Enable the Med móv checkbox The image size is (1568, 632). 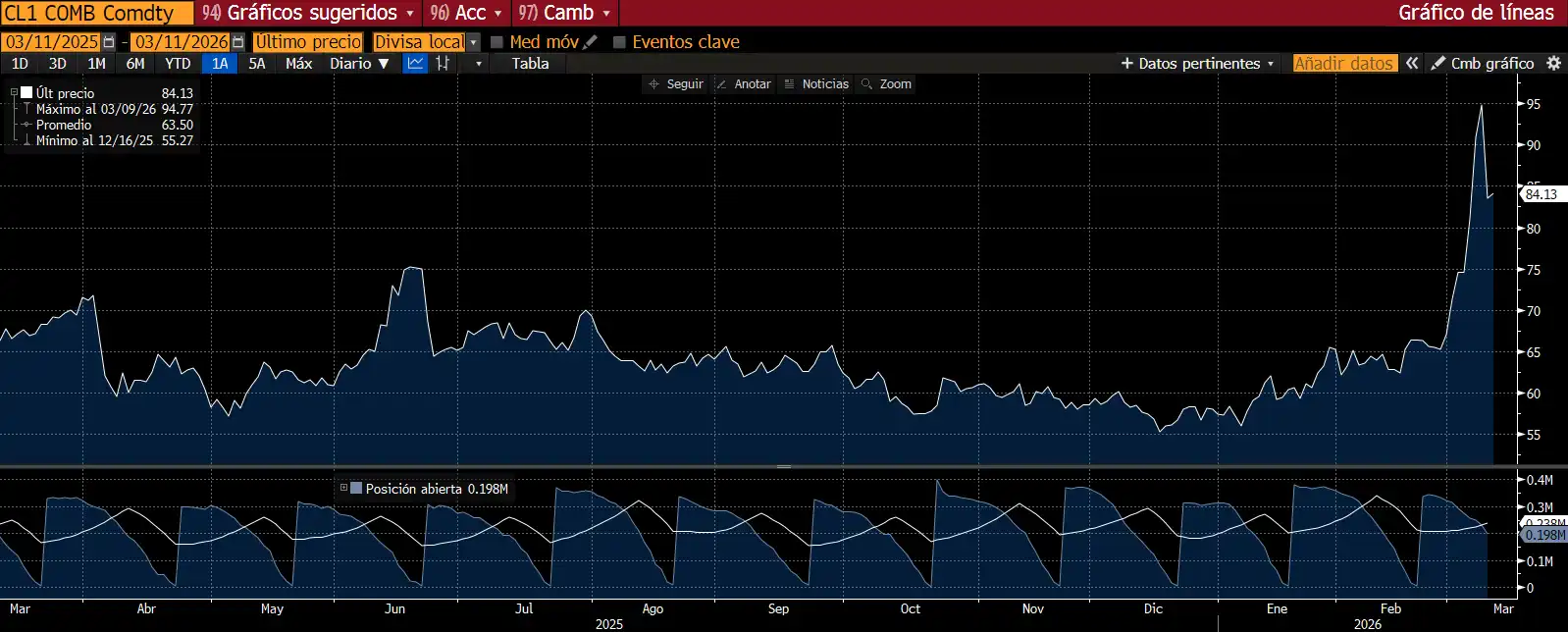[497, 42]
